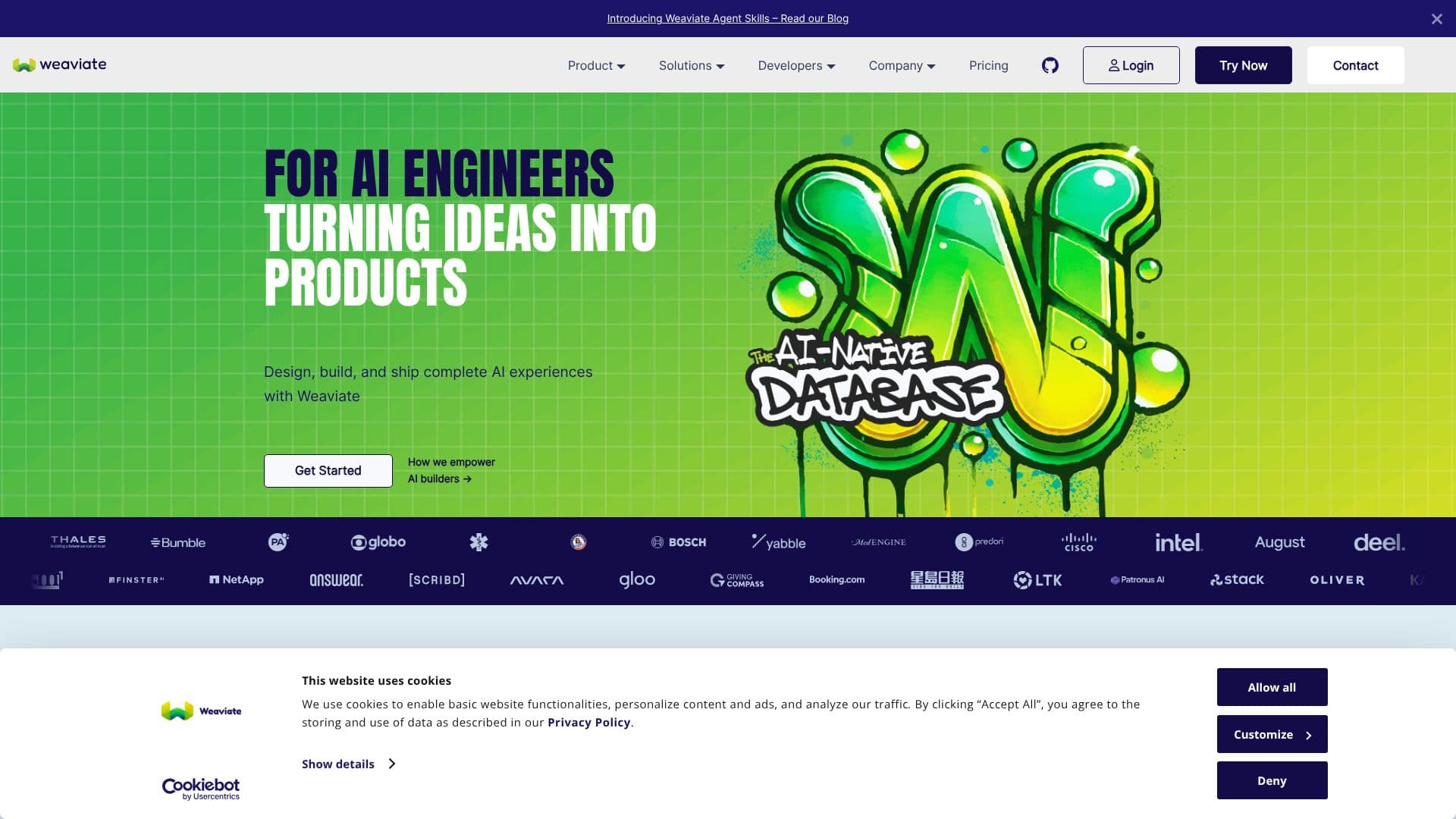Click the Oliver logo
Image resolution: width=1456 pixels, height=819 pixels.
click(x=1338, y=580)
